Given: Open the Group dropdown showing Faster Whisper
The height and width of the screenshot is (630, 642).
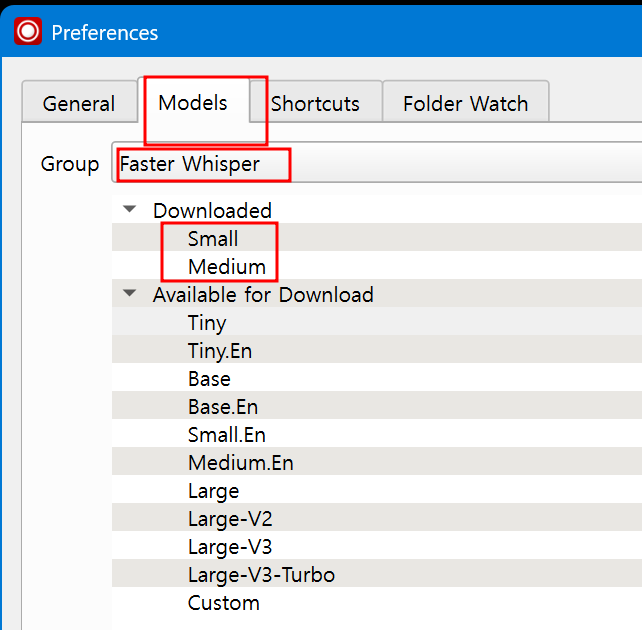Looking at the screenshot, I should (377, 163).
